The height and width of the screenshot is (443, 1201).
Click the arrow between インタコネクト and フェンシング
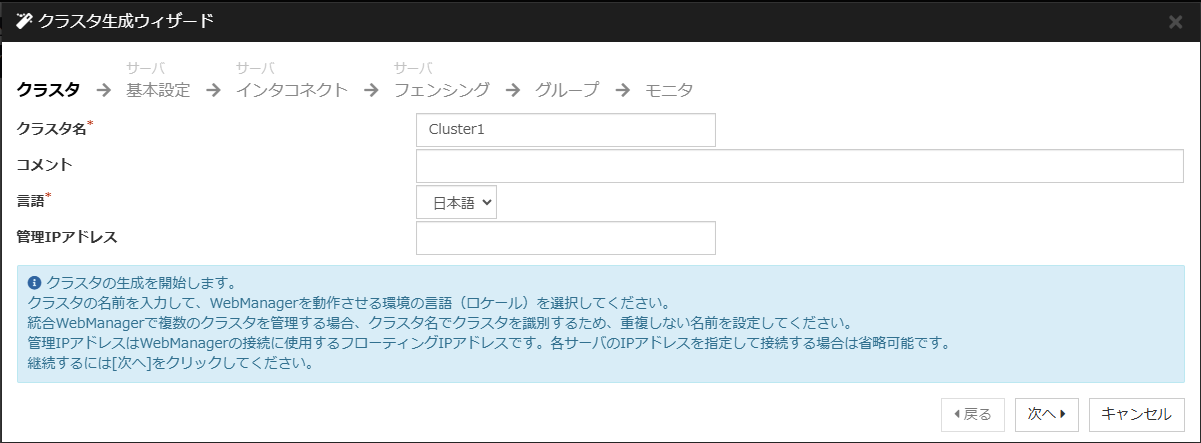pos(371,90)
